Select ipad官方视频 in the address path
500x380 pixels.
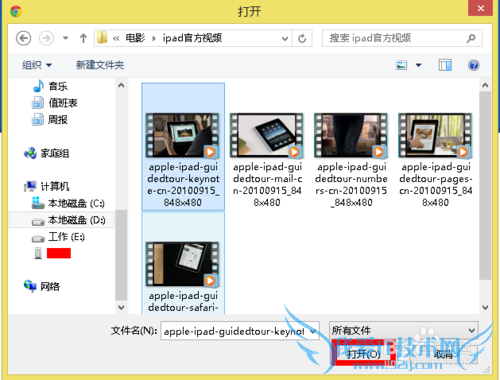tap(192, 38)
